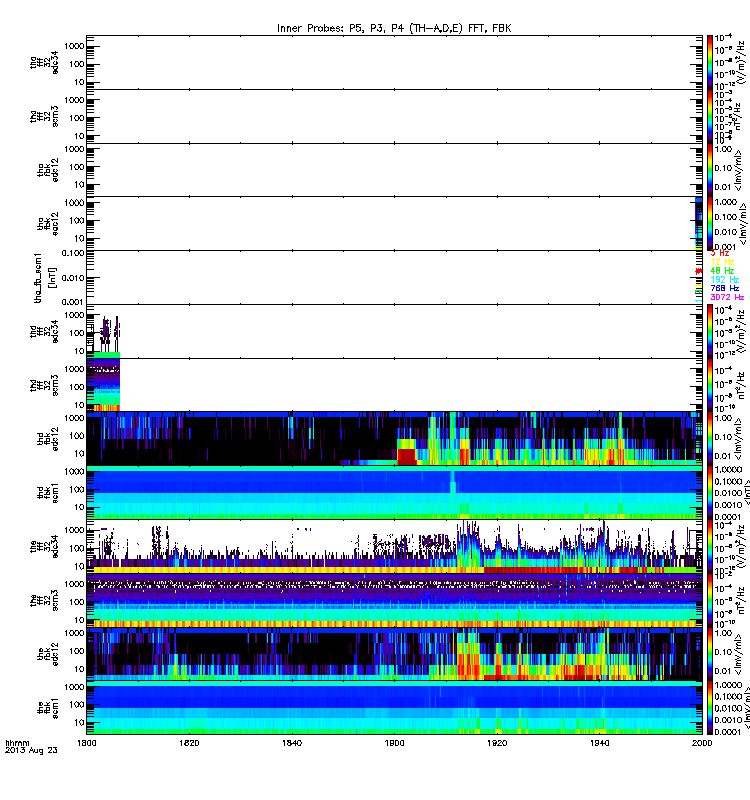Click the "hhmm" axis unit label
The image size is (750, 800).
pos(17,743)
